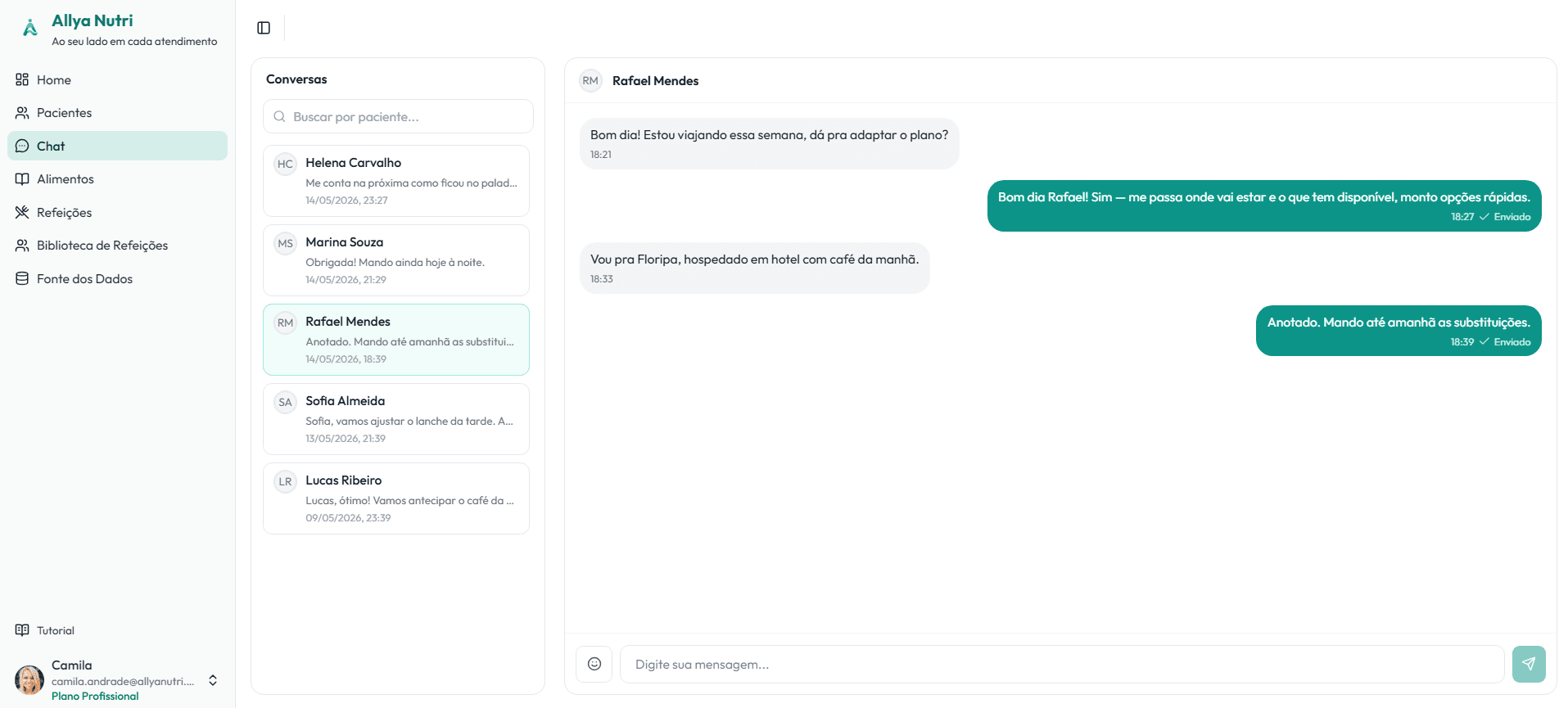Screen dimensions: 1568x708
Task: Click the Pacientes people icon
Action: coord(22,112)
